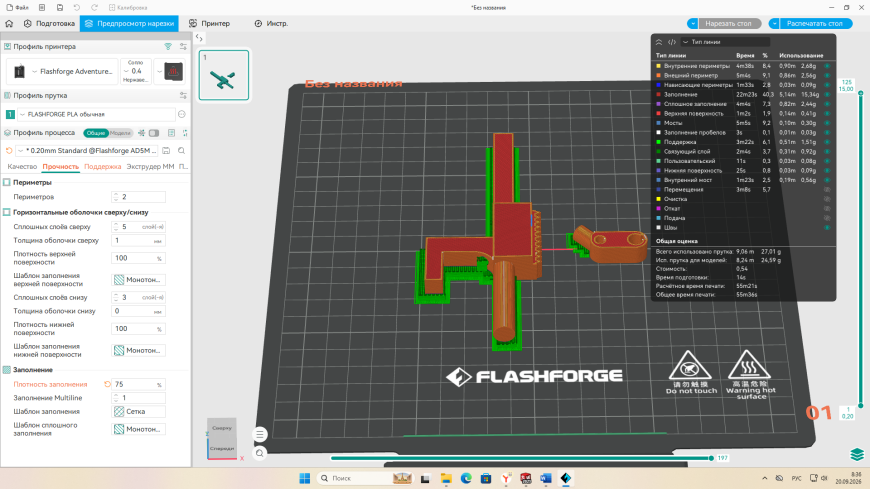The image size is (870, 489).
Task: Open dropdown arrow beside Распечатать стол
Action: (774, 23)
